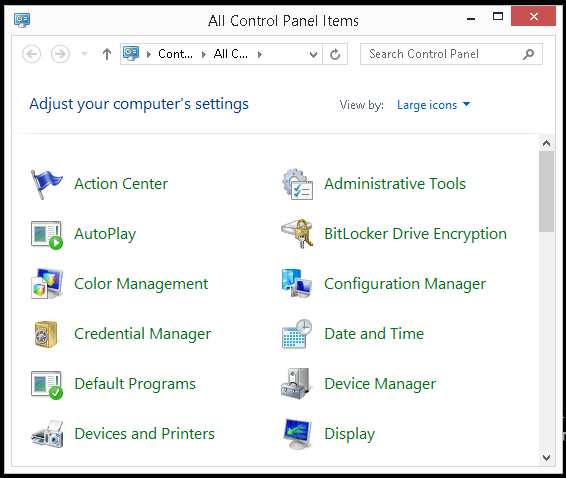Open the Credential Manager safe icon
The height and width of the screenshot is (478, 566).
[x=46, y=334]
